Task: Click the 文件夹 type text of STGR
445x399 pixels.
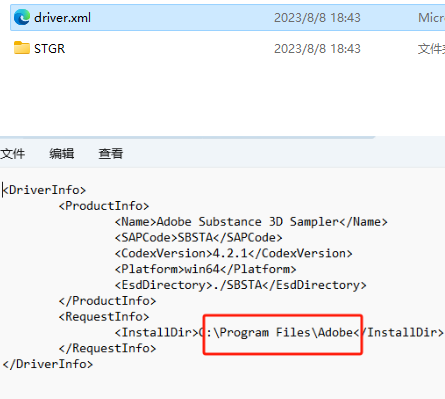Action: [x=431, y=49]
